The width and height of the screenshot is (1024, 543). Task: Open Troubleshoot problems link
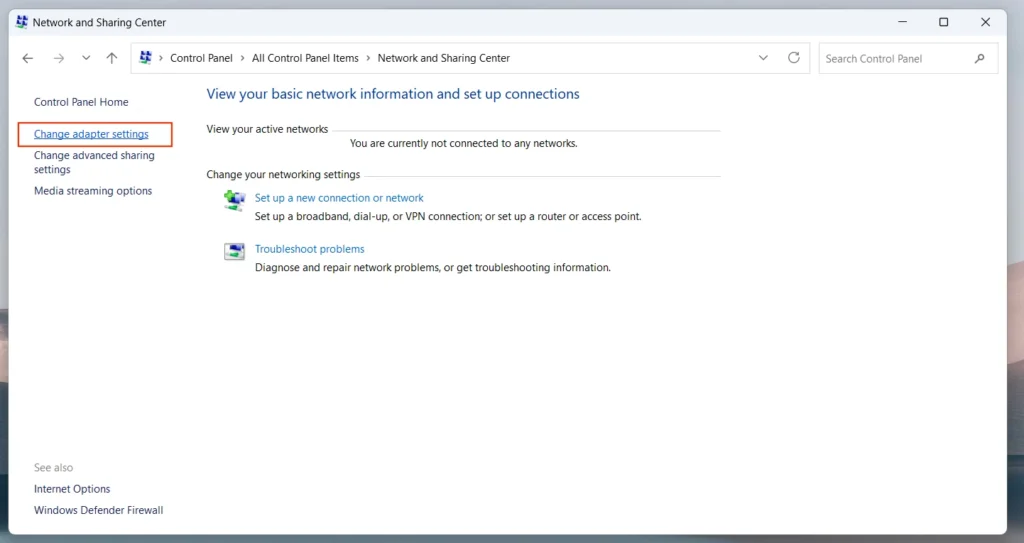point(310,249)
